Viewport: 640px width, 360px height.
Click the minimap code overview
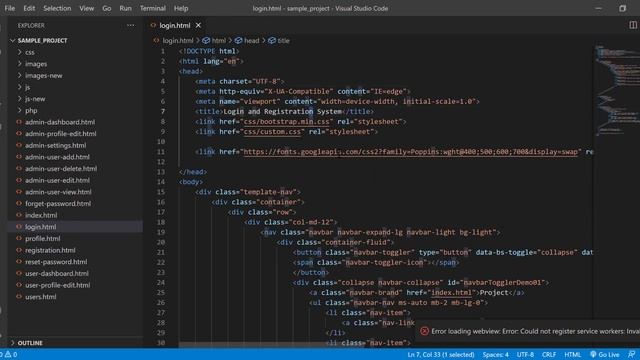[x=617, y=90]
